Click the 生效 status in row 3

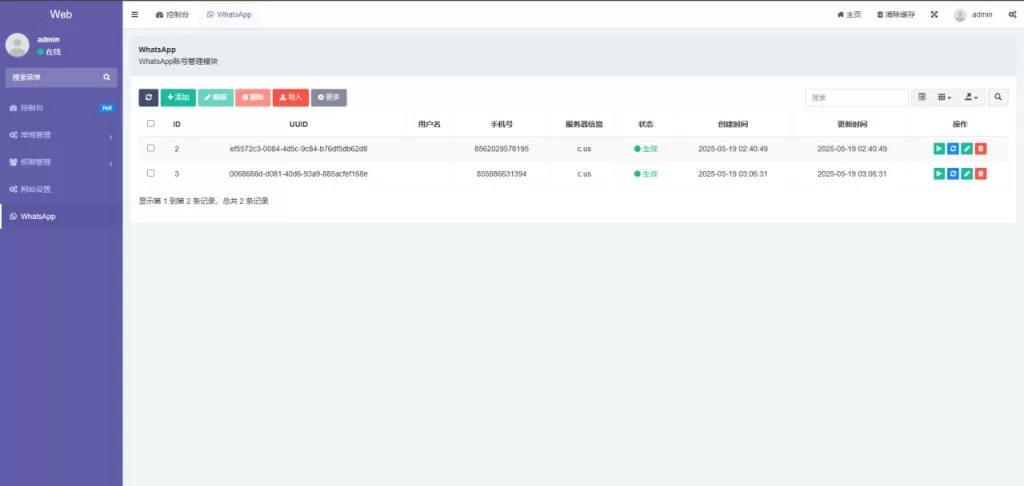tap(646, 174)
